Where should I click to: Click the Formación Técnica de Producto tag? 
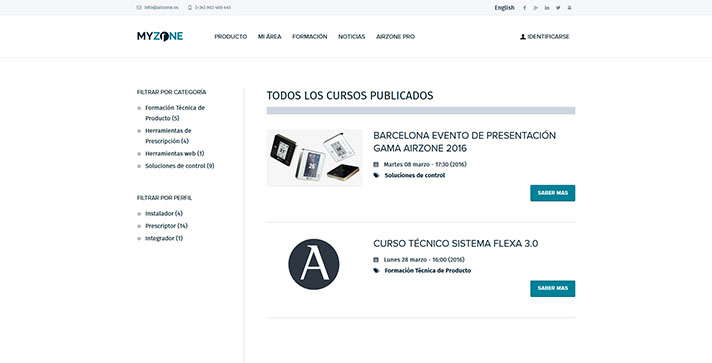pyautogui.click(x=427, y=271)
